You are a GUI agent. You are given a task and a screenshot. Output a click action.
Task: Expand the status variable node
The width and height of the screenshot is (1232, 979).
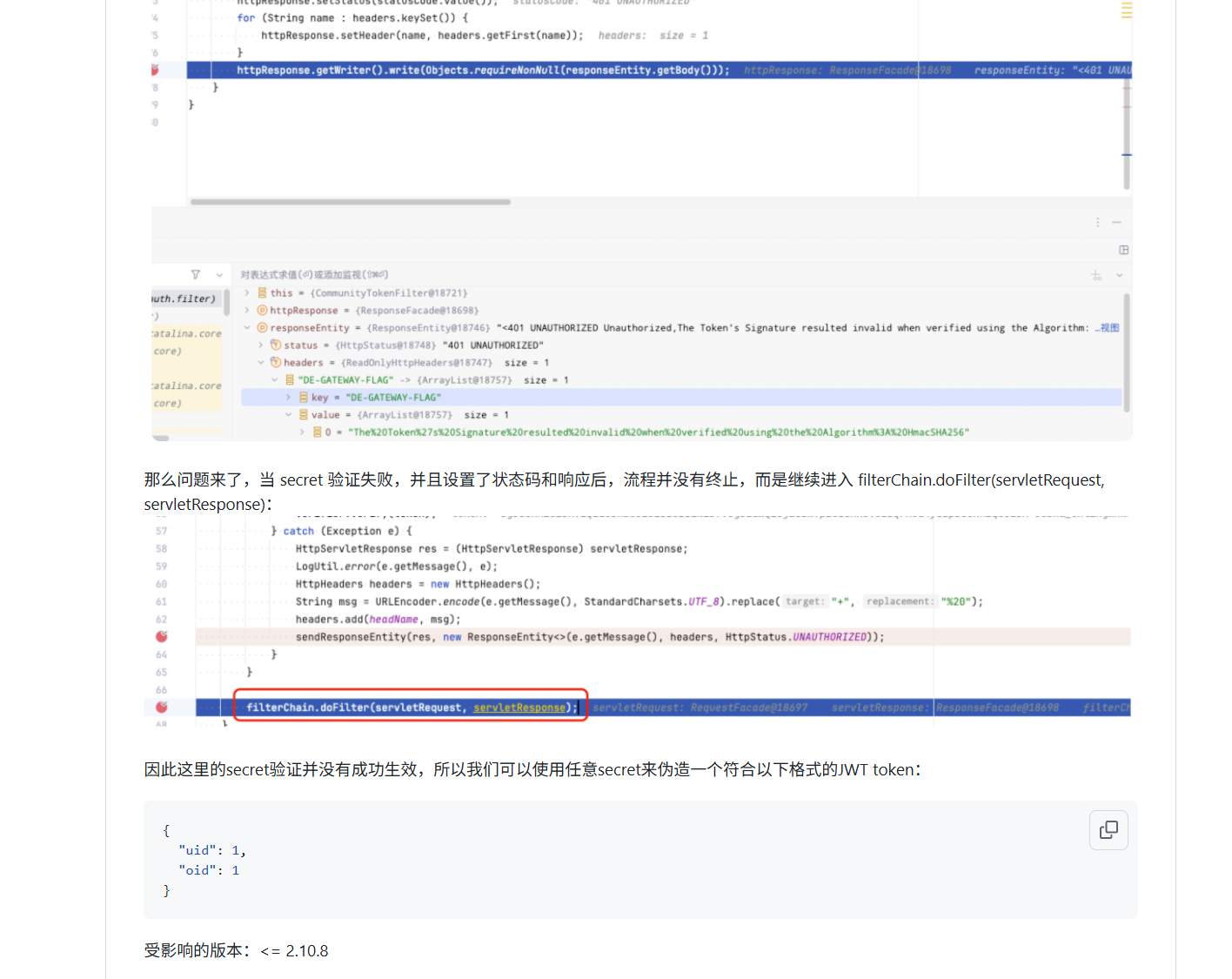(x=261, y=345)
